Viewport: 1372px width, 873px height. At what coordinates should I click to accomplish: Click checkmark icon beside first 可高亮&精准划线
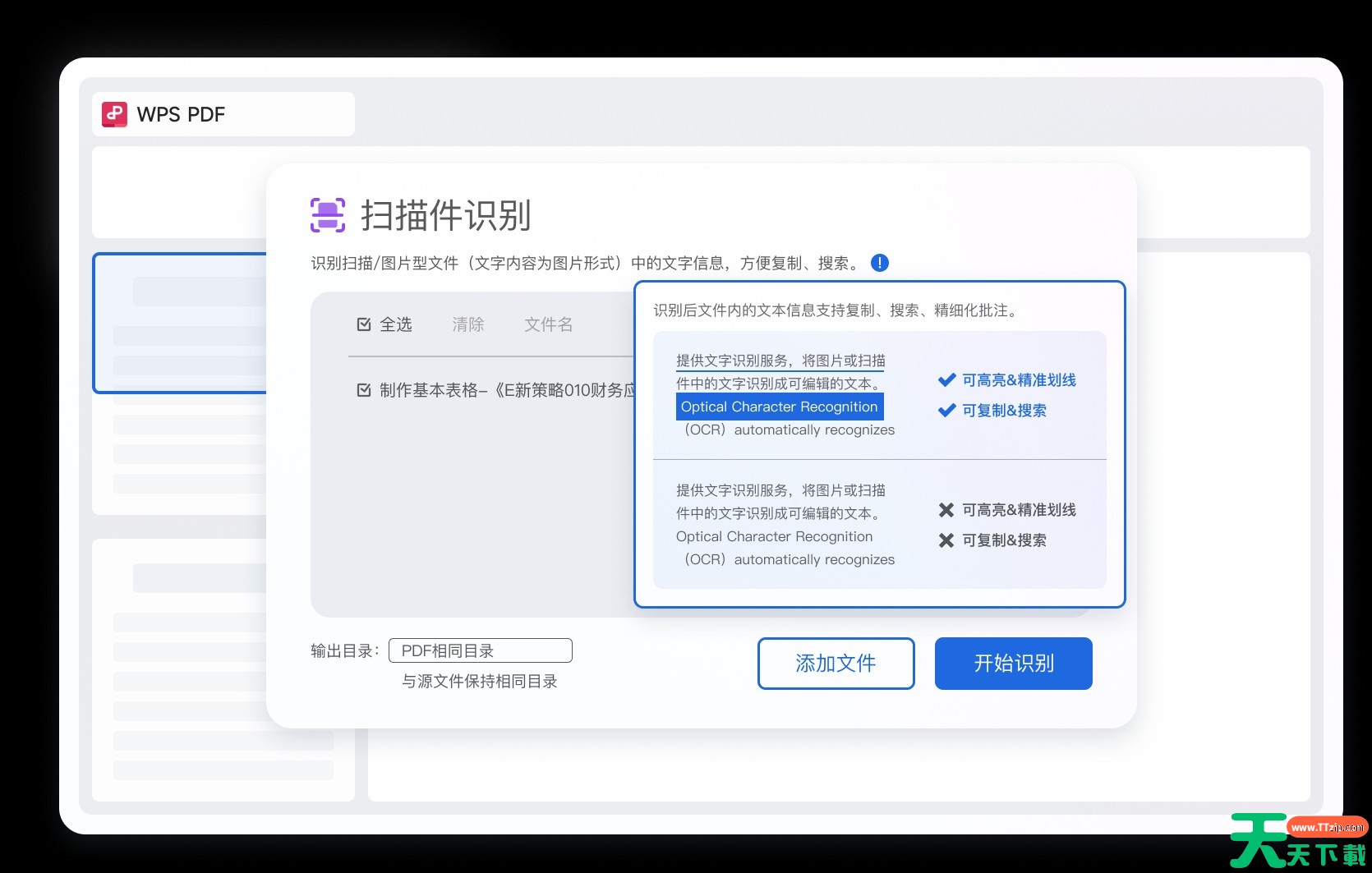(946, 380)
